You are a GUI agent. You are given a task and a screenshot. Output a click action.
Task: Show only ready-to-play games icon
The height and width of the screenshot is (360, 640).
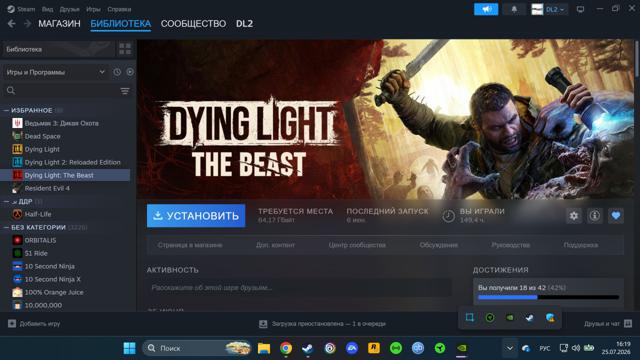coord(130,72)
